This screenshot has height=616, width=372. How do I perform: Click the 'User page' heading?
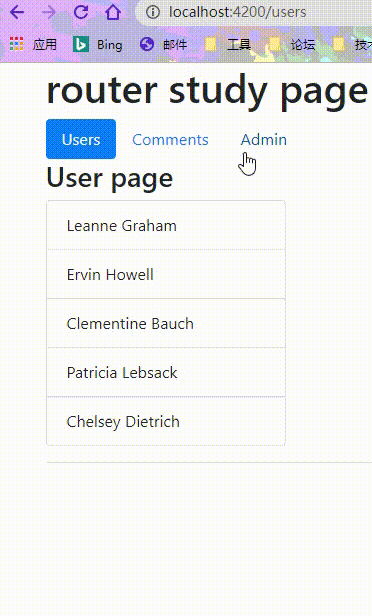(x=110, y=179)
